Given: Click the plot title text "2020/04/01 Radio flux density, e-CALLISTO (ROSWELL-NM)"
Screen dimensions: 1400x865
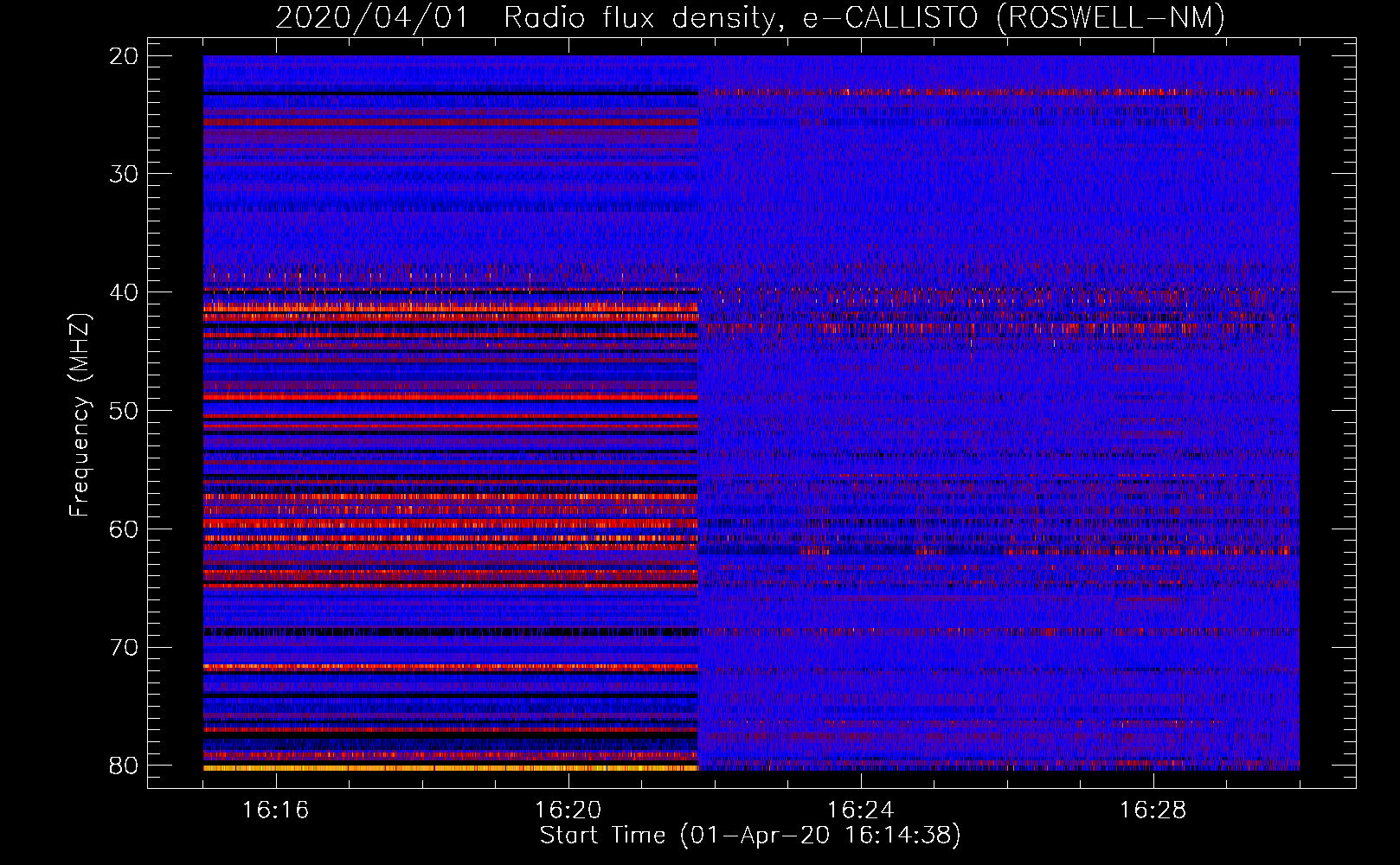Looking at the screenshot, I should (x=750, y=18).
